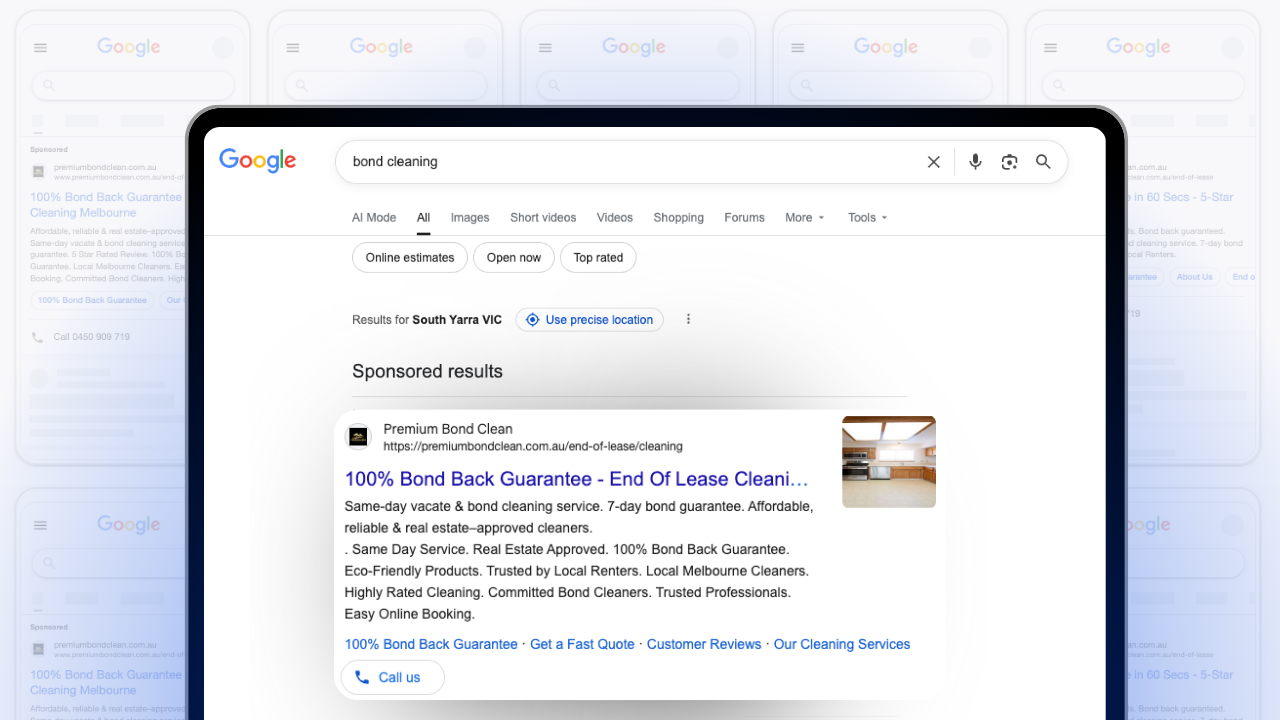Viewport: 1280px width, 720px height.
Task: Open the Premium Bond Clean site name
Action: (448, 429)
